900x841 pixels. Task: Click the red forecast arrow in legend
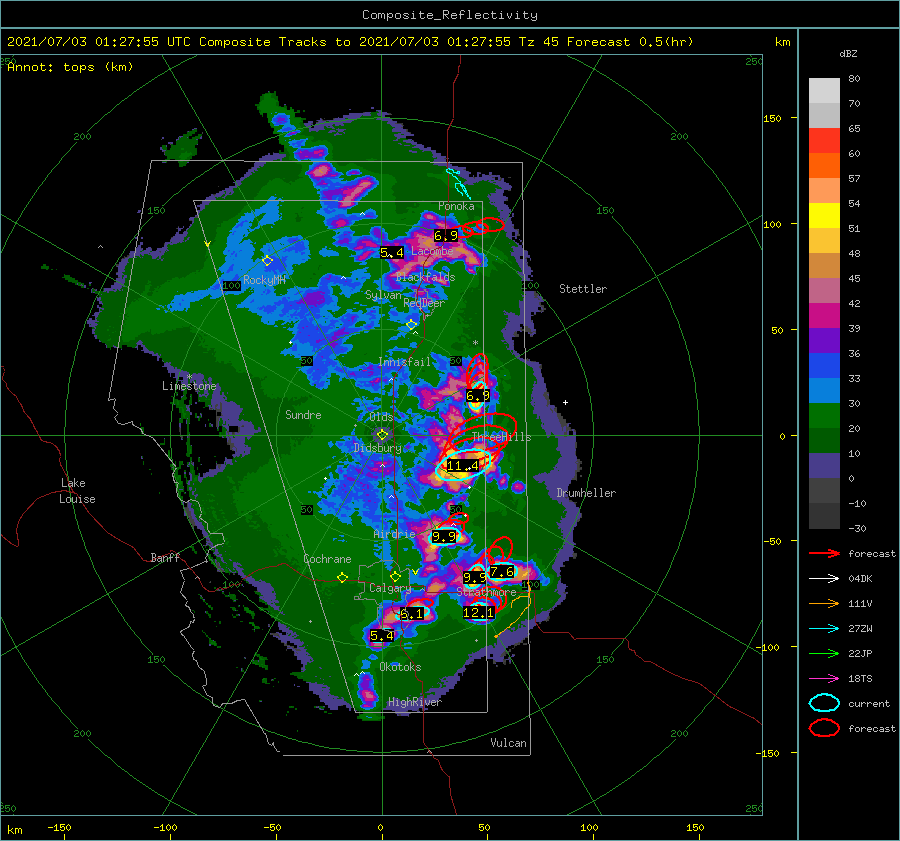824,553
